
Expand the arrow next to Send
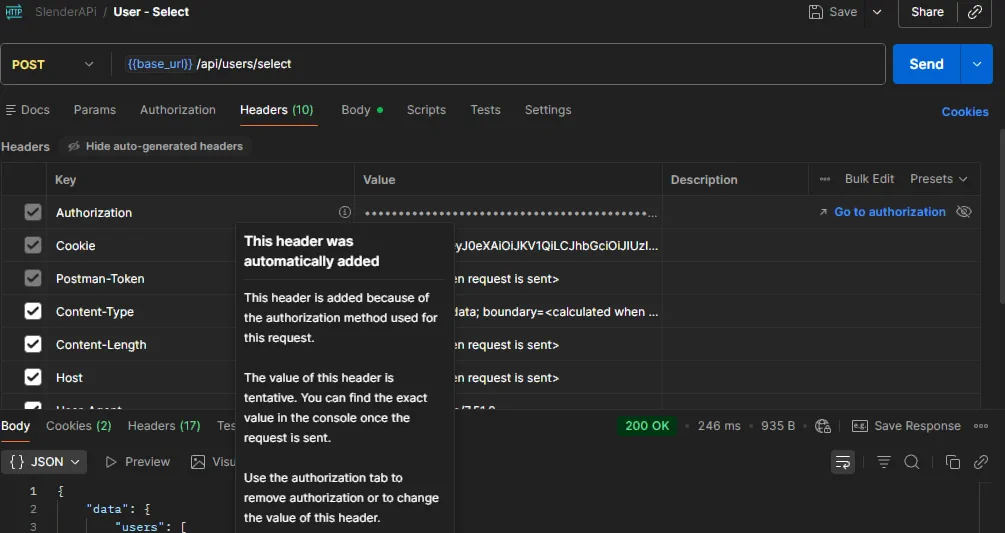977,64
